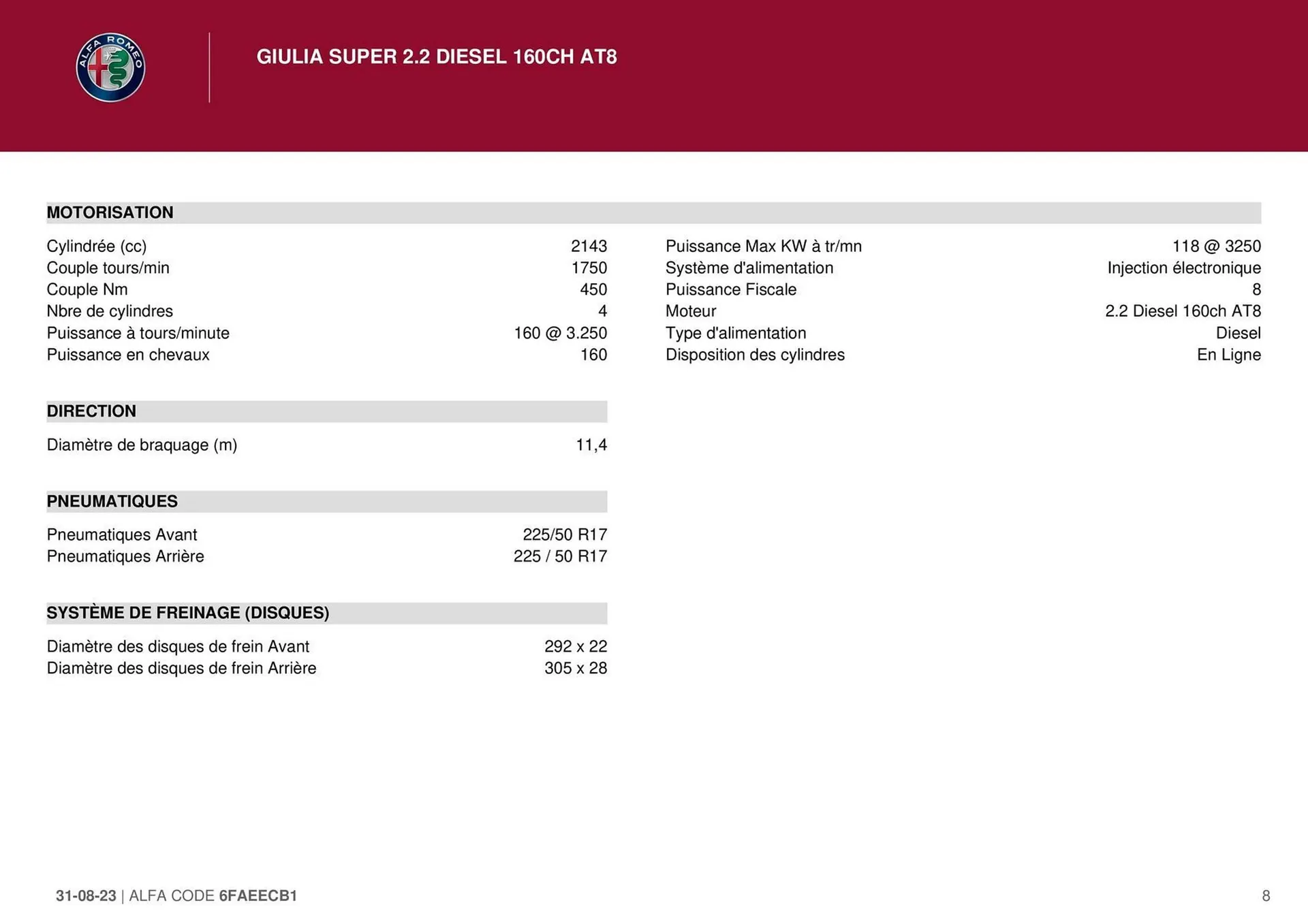Select the Diamètre de braquage value 11,4
The width and height of the screenshot is (1308, 924).
[591, 445]
